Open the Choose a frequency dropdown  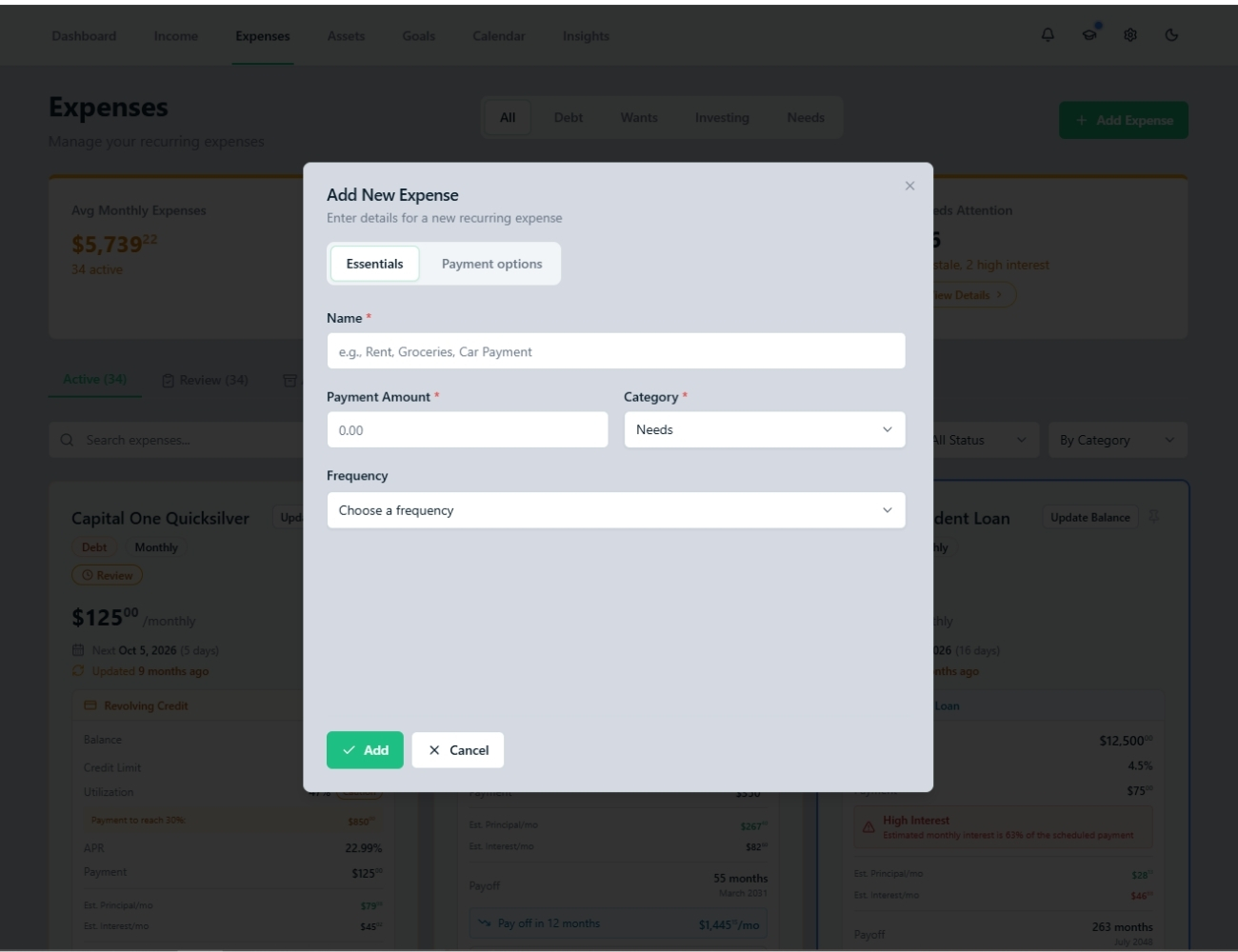point(616,510)
